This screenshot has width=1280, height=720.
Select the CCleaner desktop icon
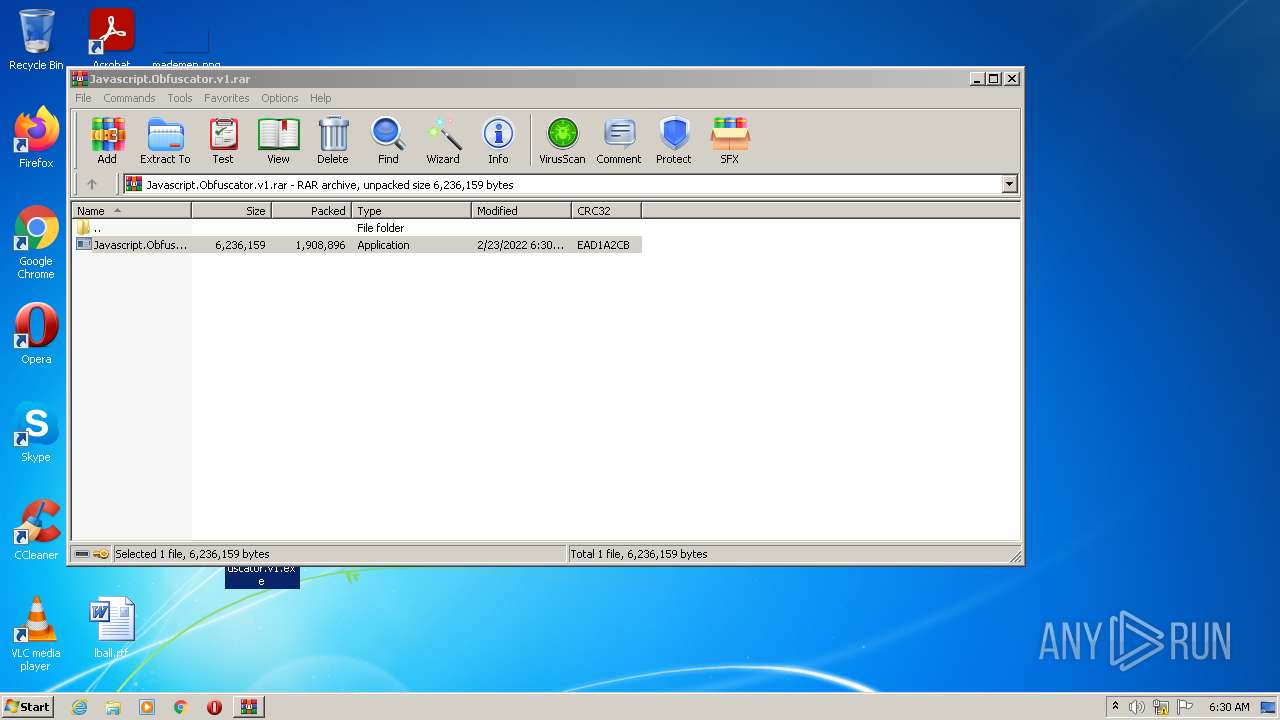click(x=36, y=530)
